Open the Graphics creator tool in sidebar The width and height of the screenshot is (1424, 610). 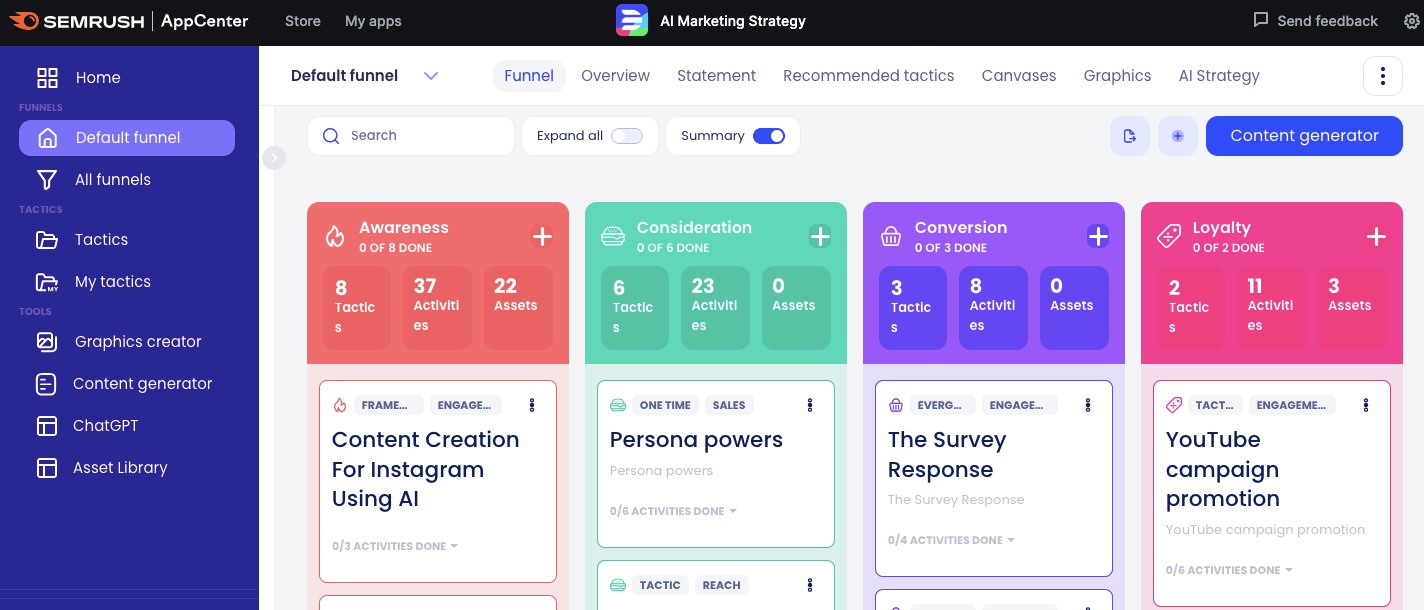coord(138,342)
